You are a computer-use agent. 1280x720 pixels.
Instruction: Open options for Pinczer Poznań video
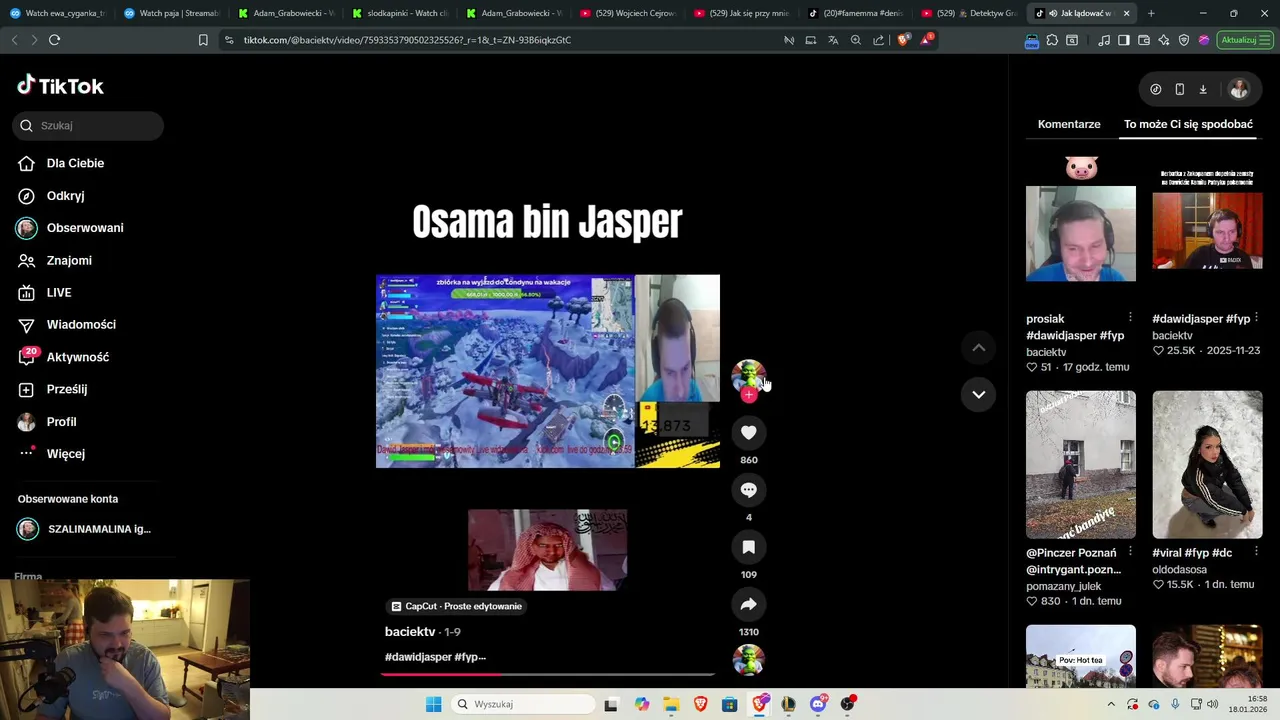pyautogui.click(x=1130, y=552)
